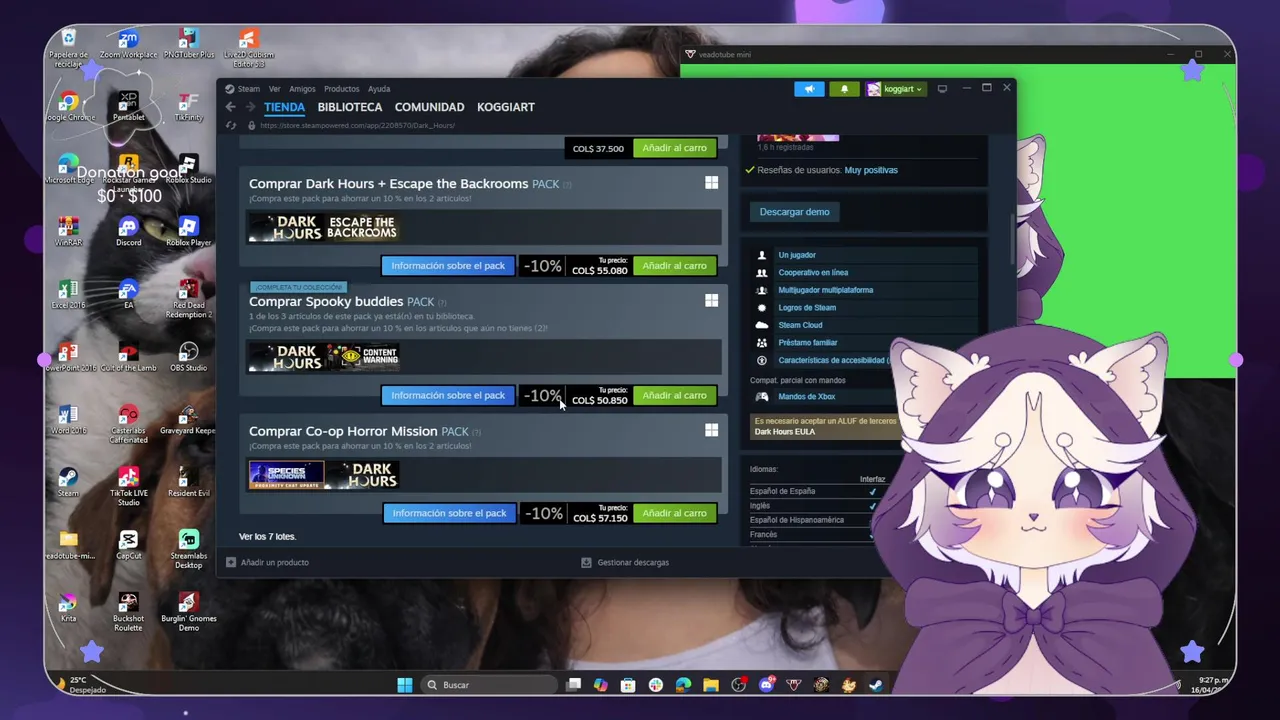Open pack info for Escape the Backrooms bundle
Image resolution: width=1280 pixels, height=720 pixels.
pyautogui.click(x=448, y=266)
